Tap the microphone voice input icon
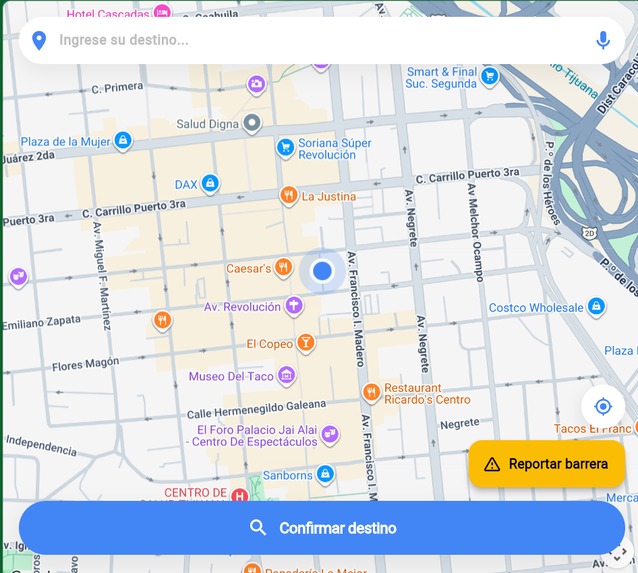 click(603, 40)
